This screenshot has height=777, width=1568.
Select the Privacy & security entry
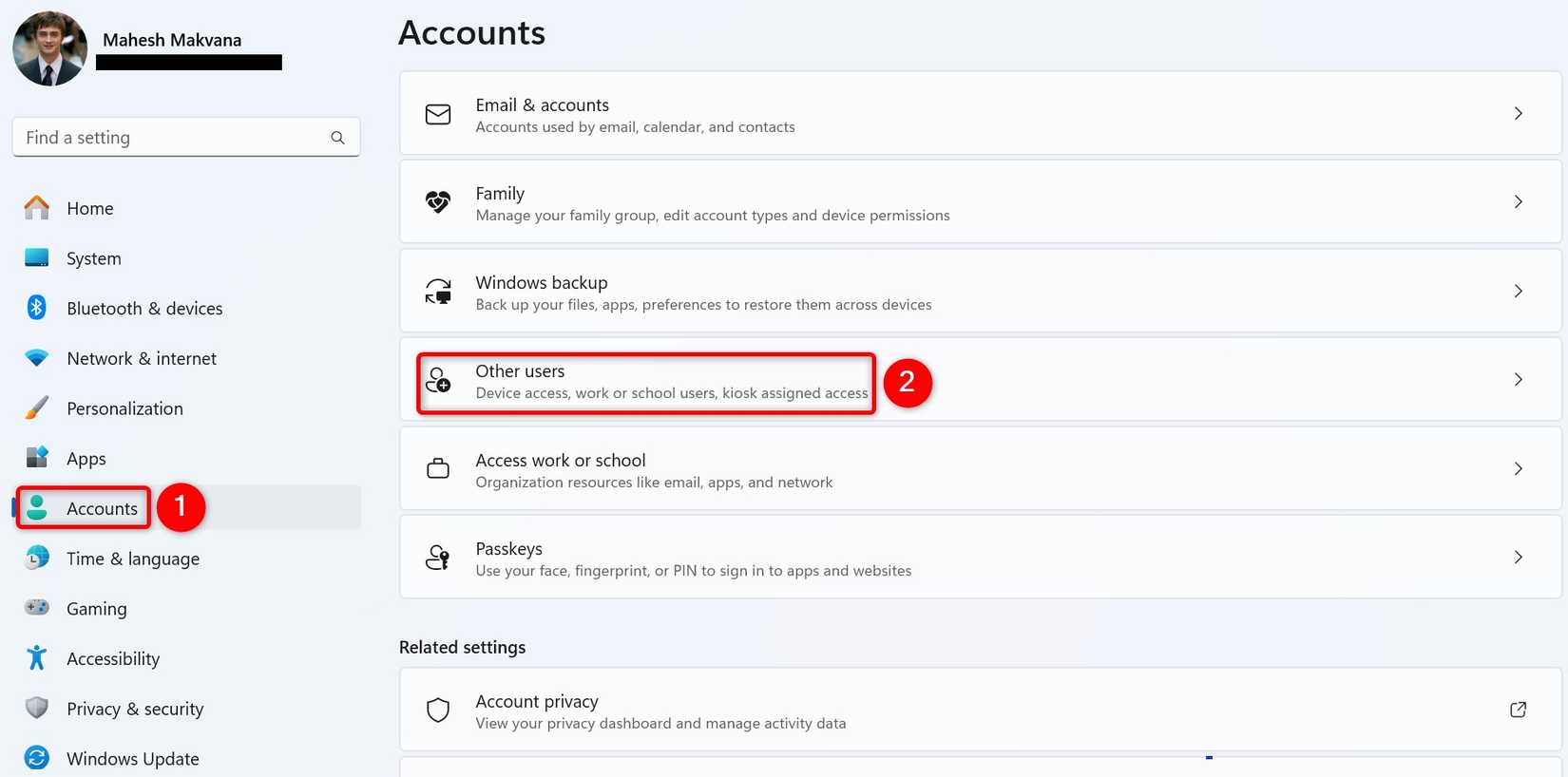[x=135, y=708]
